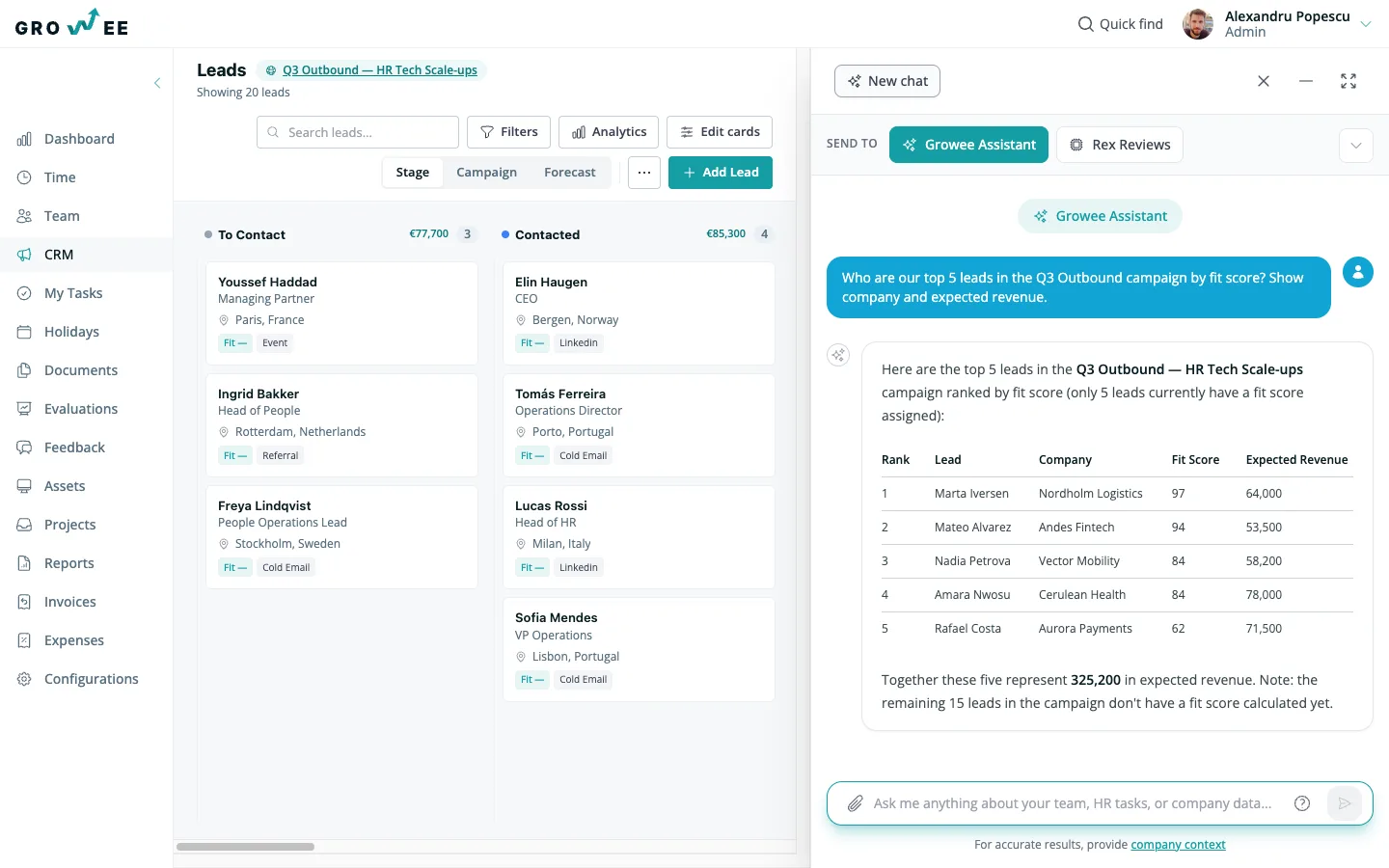
Task: Click Alexandru Popescu's avatar photo
Action: click(x=1198, y=24)
